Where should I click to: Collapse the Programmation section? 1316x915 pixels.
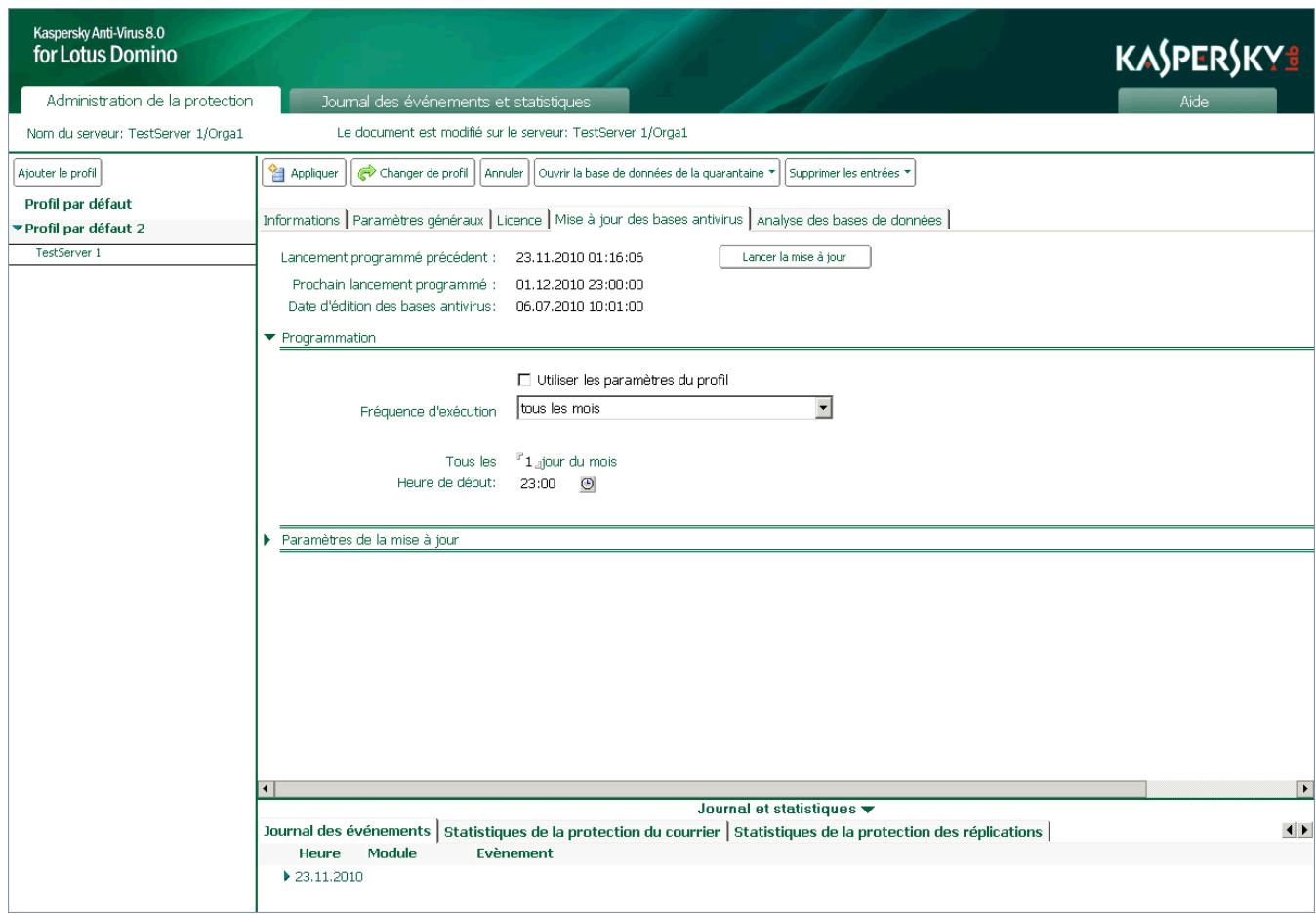pos(269,338)
